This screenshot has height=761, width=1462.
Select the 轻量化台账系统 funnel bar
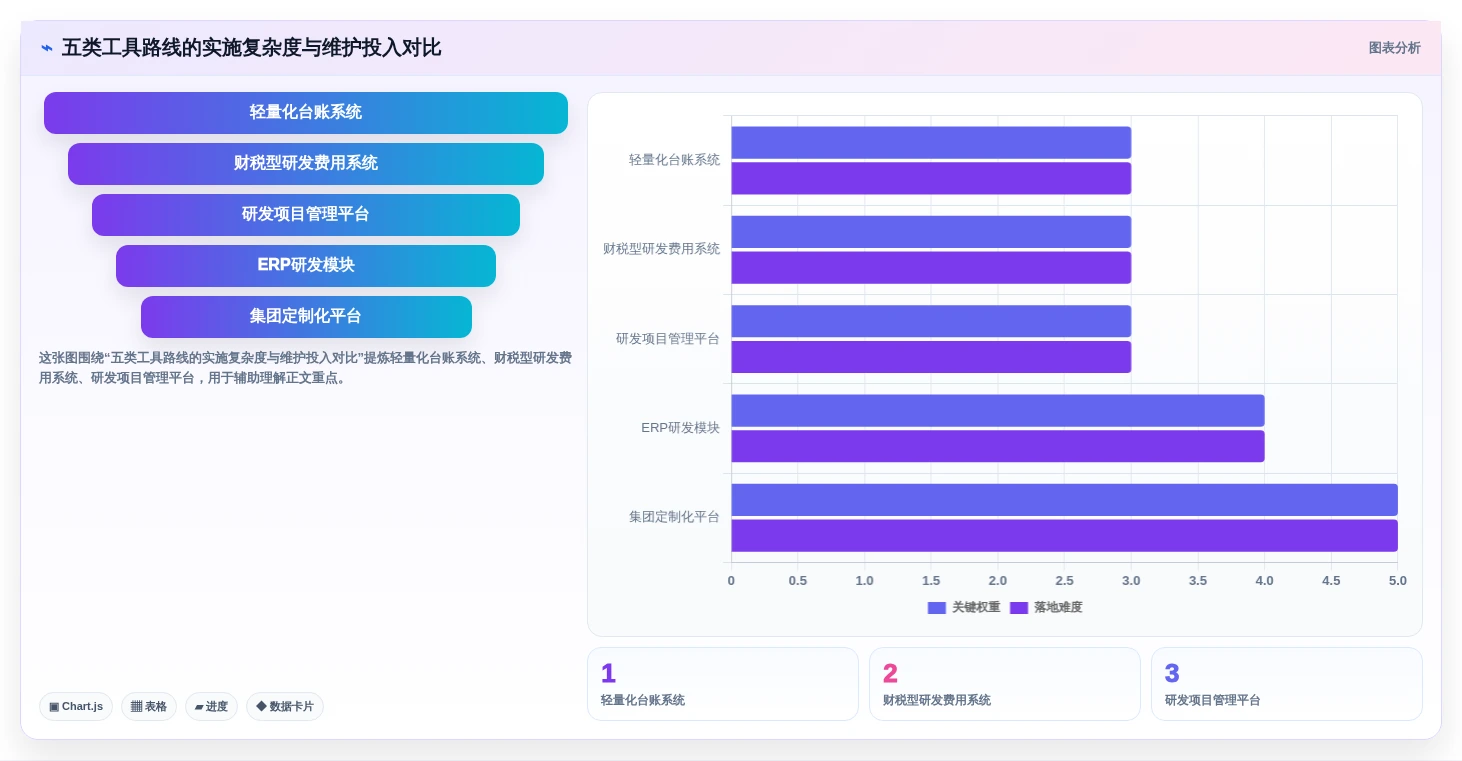(x=306, y=113)
